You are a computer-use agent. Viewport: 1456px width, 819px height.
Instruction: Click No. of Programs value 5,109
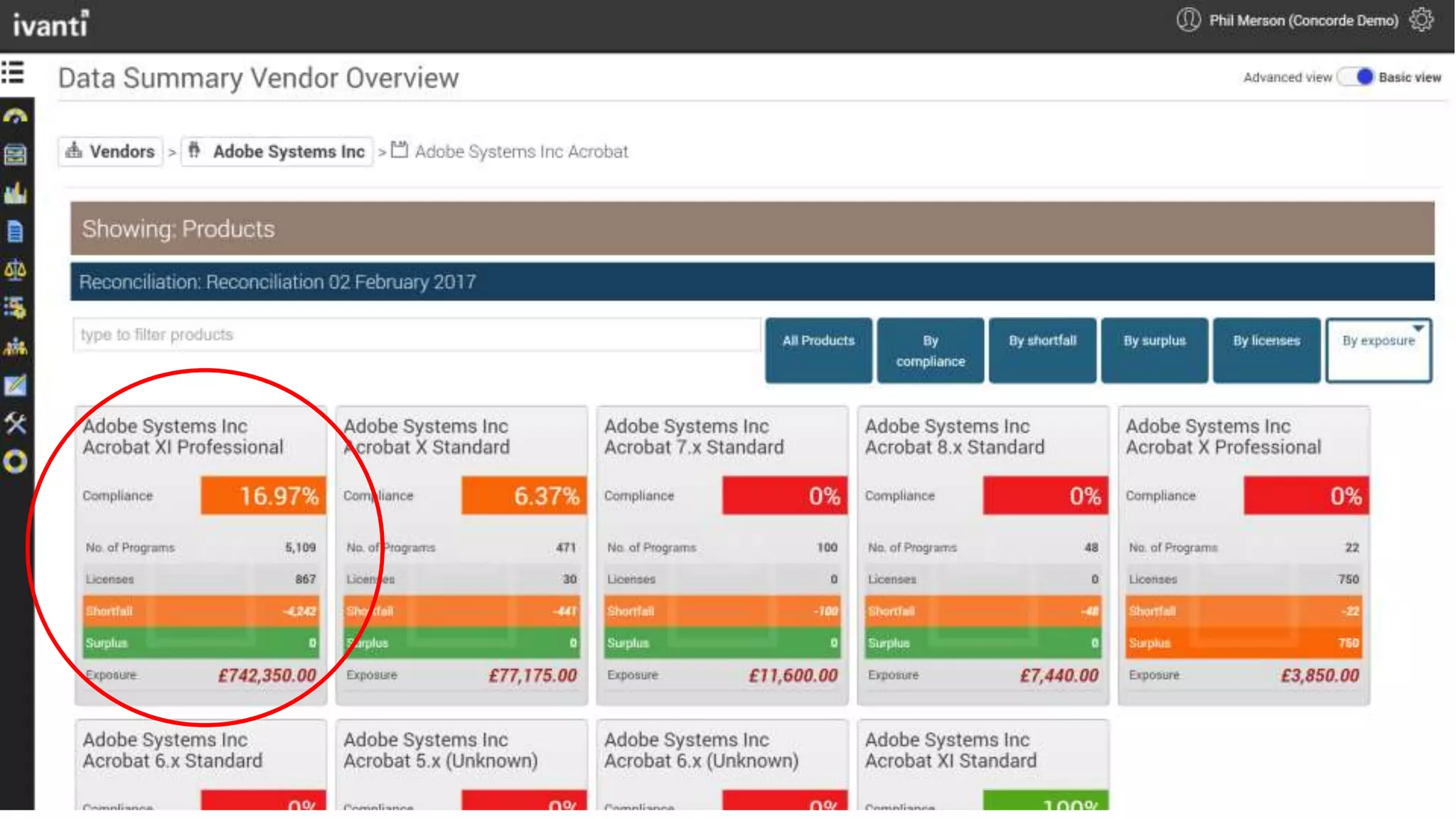click(301, 547)
